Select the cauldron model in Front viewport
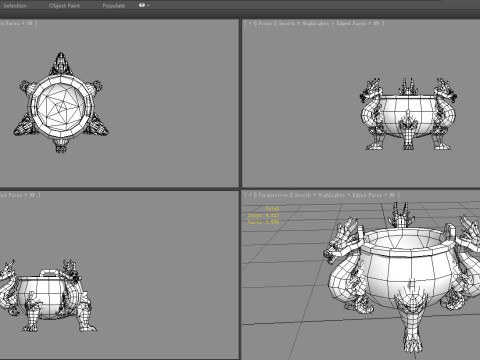The image size is (480, 360). [x=408, y=114]
